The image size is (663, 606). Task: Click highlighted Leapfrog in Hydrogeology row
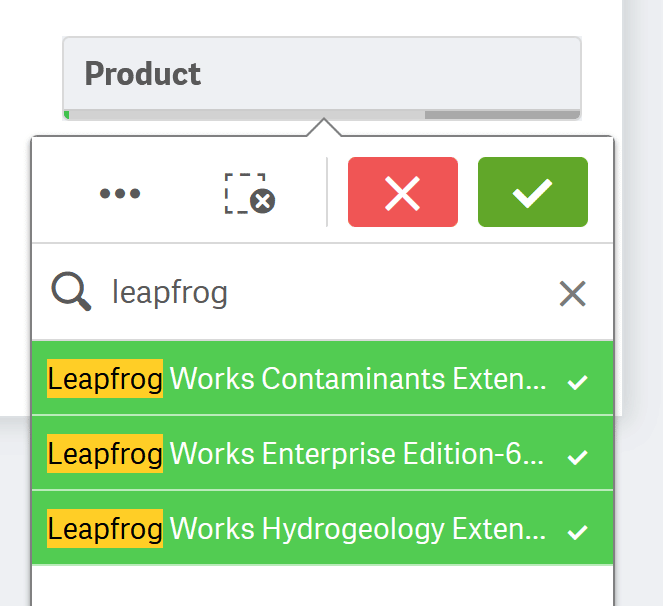(105, 529)
